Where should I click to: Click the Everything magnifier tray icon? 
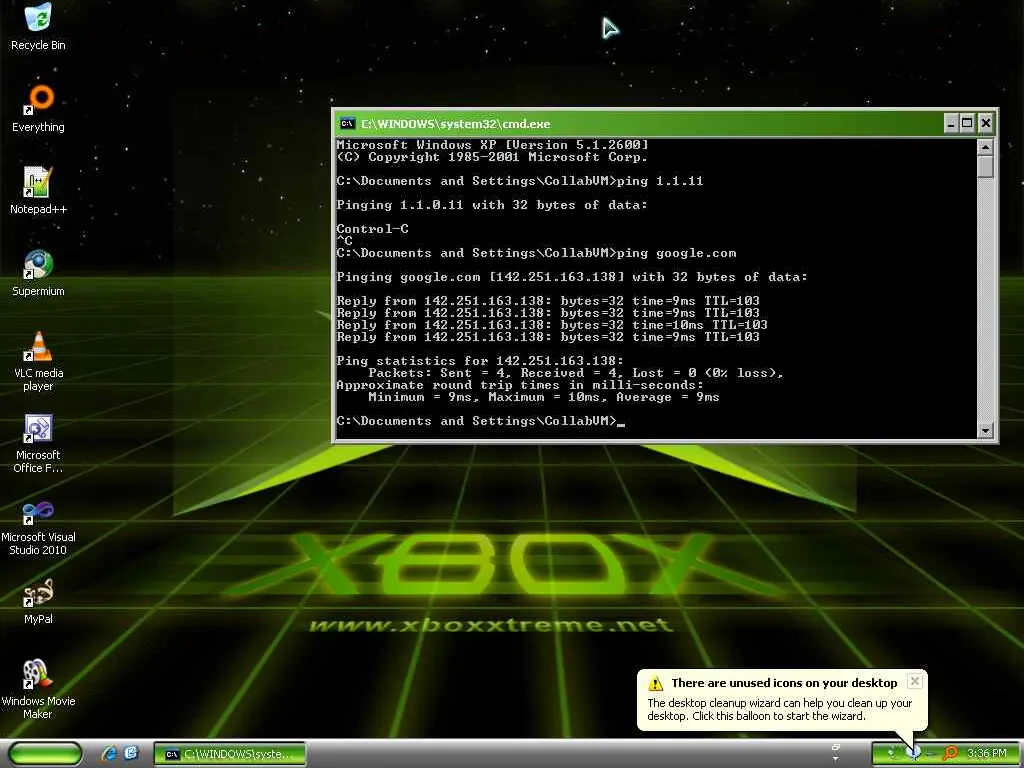950,753
